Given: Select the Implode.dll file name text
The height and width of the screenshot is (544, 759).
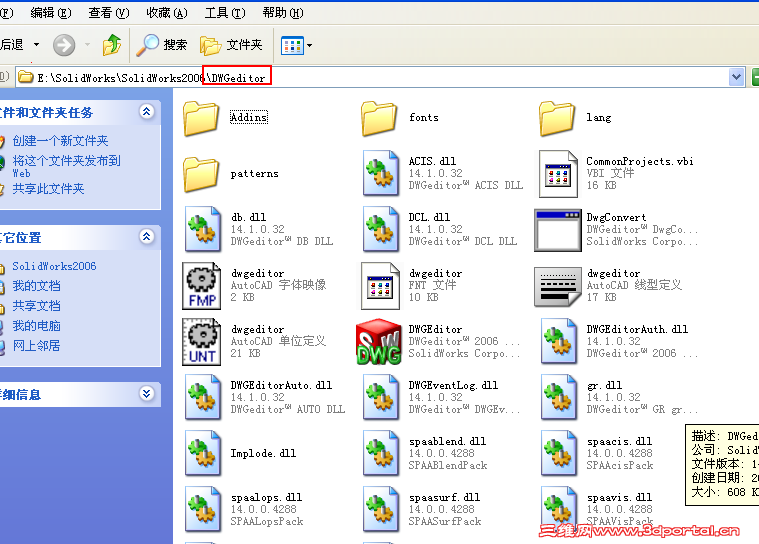Looking at the screenshot, I should click(x=263, y=453).
